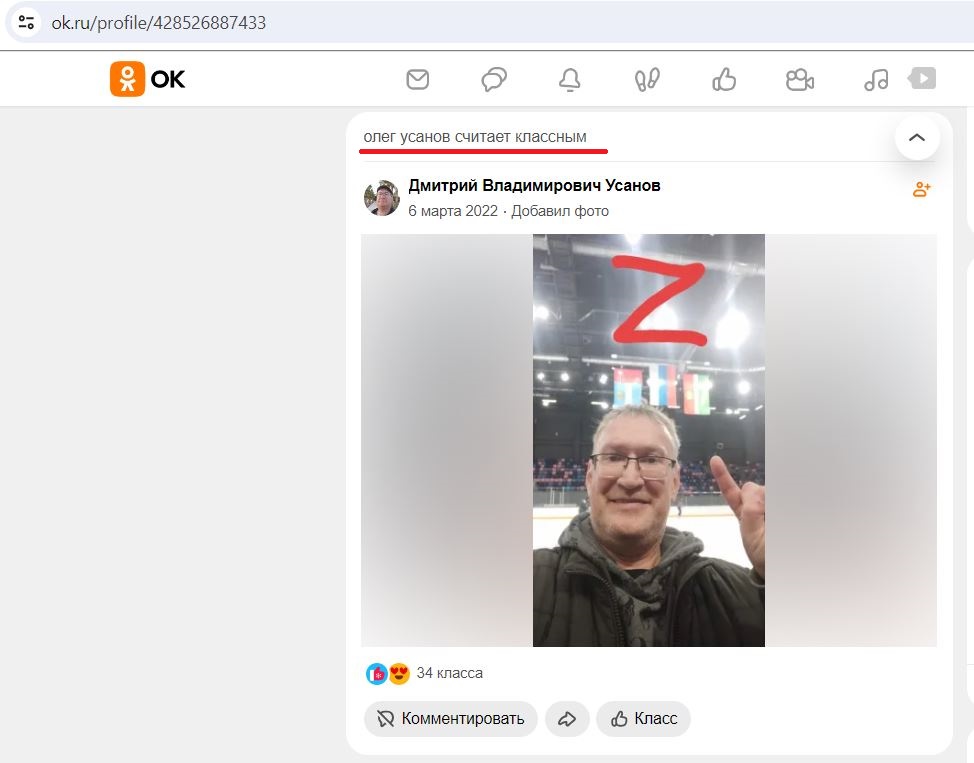The width and height of the screenshot is (974, 763).
Task: Open the play button icon at header end
Action: point(922,78)
